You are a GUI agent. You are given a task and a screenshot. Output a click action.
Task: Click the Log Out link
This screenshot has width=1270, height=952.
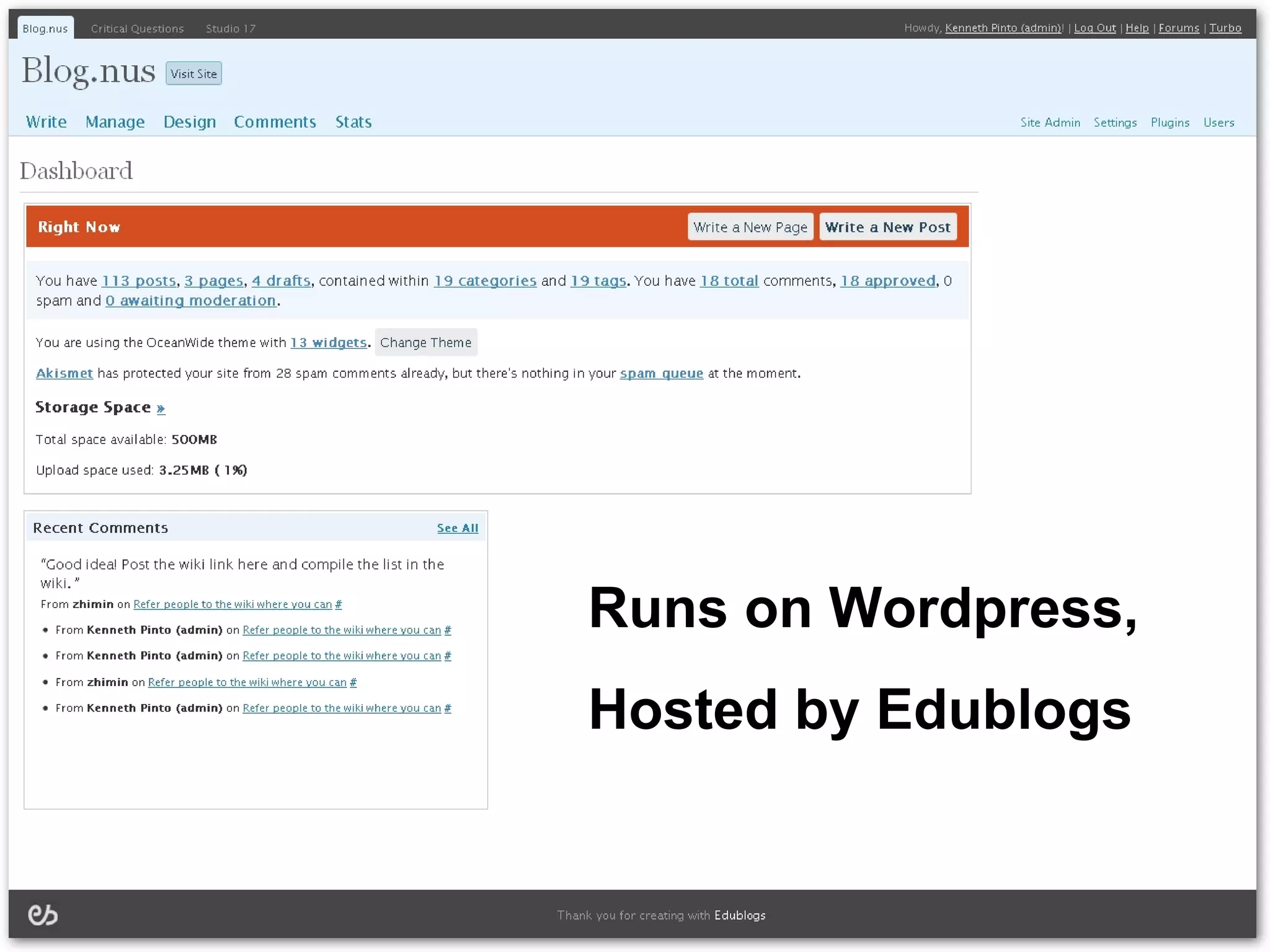1095,29
